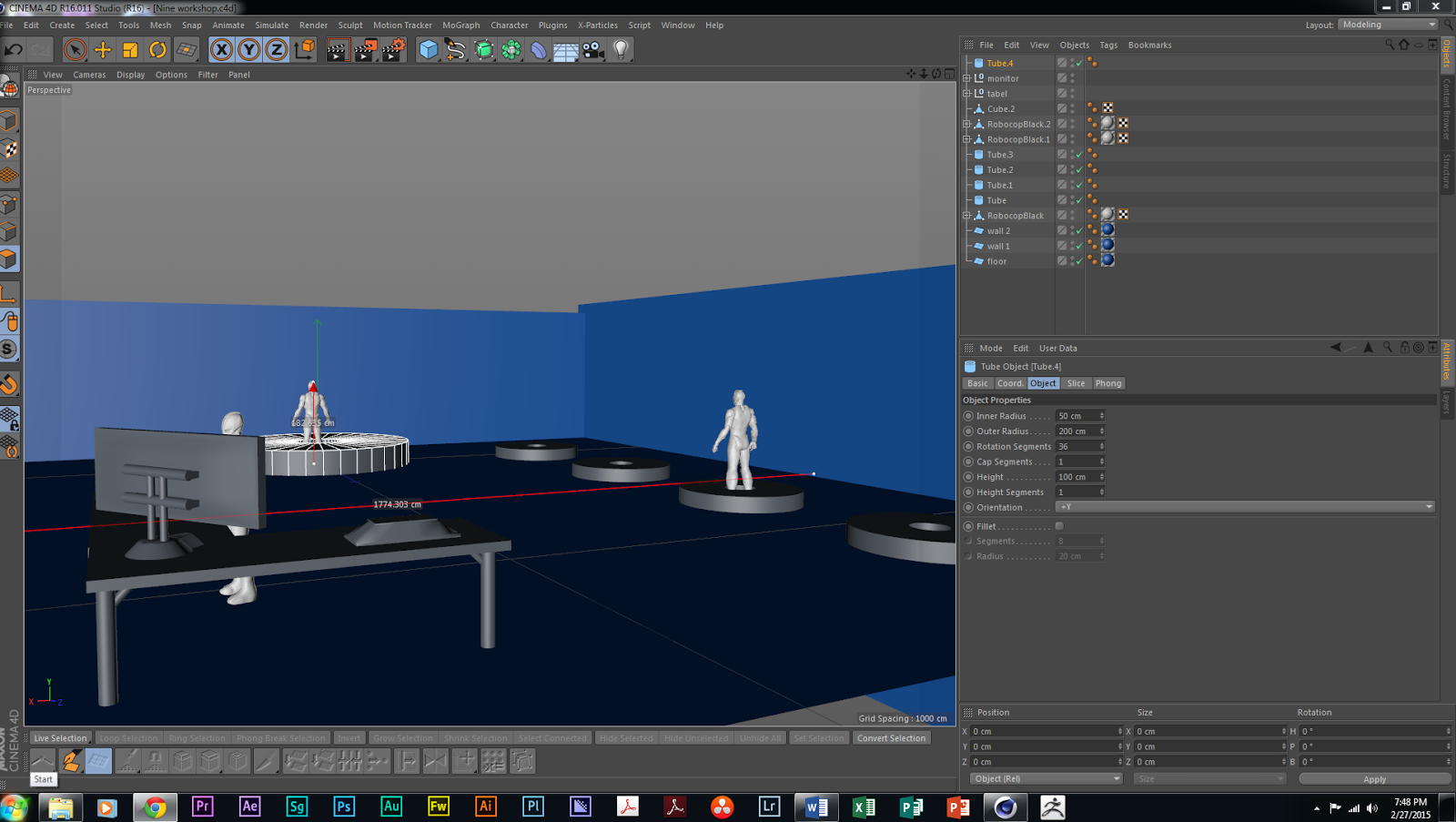This screenshot has width=1456, height=822.
Task: Enable the Fillet checkbox
Action: (1059, 526)
